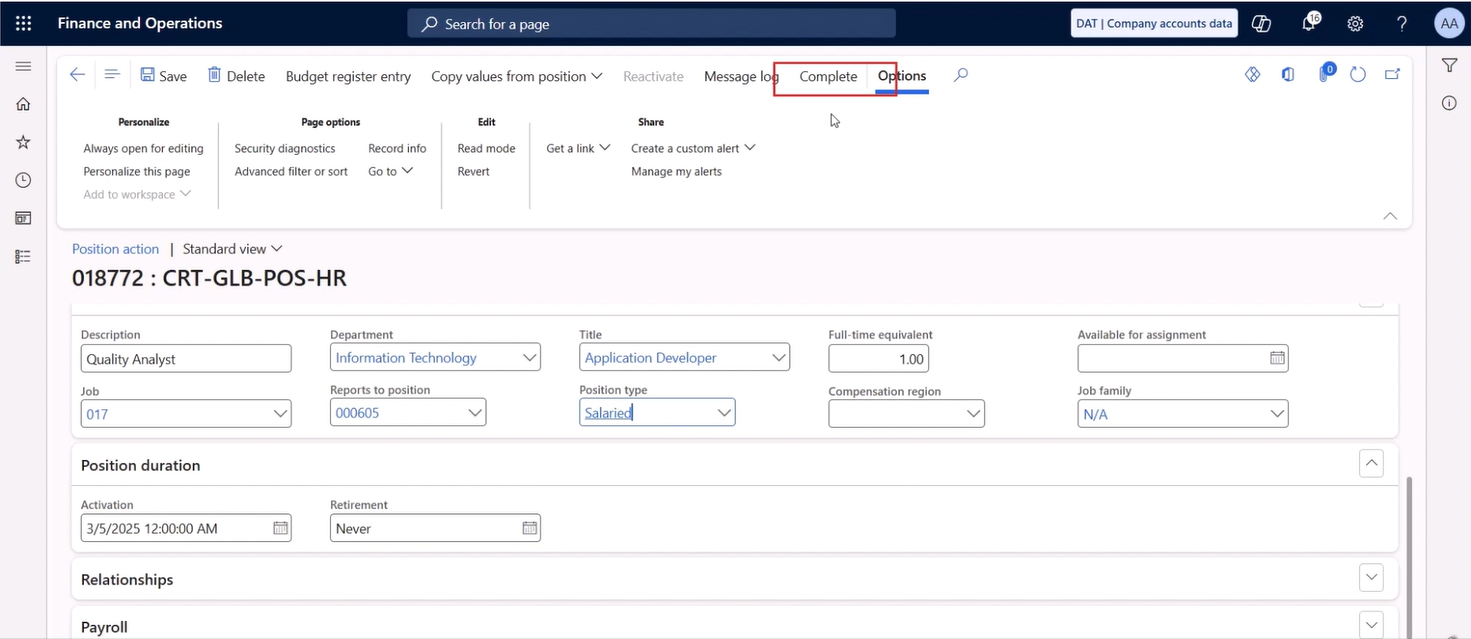Screen dimensions: 1471x639
Task: Open Manage my alerts
Action: (x=676, y=171)
